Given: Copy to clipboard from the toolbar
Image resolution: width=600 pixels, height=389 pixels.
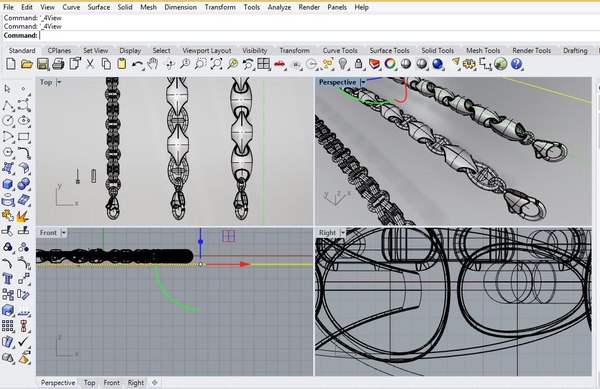Looking at the screenshot, I should pos(106,64).
